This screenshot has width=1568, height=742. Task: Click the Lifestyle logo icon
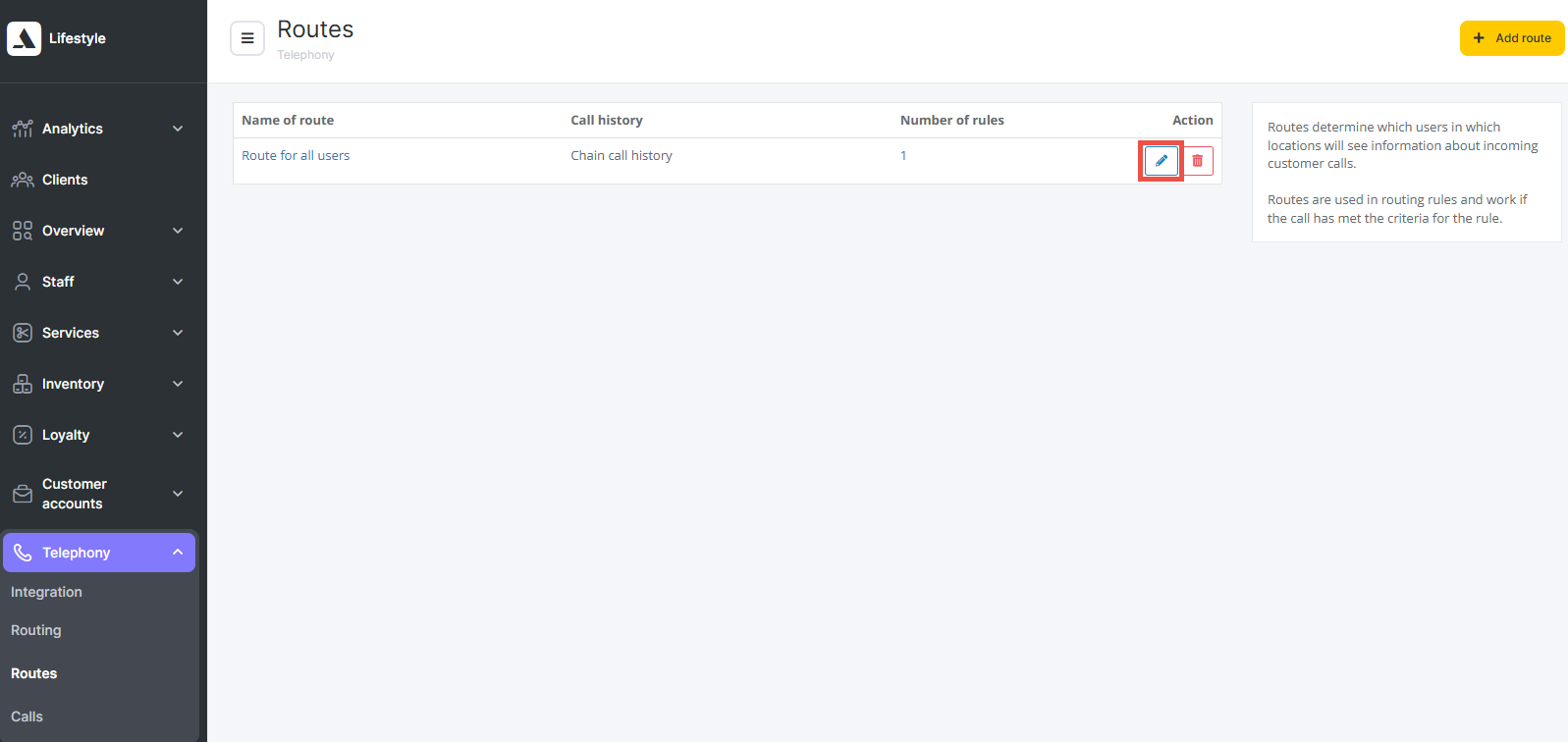tap(25, 38)
